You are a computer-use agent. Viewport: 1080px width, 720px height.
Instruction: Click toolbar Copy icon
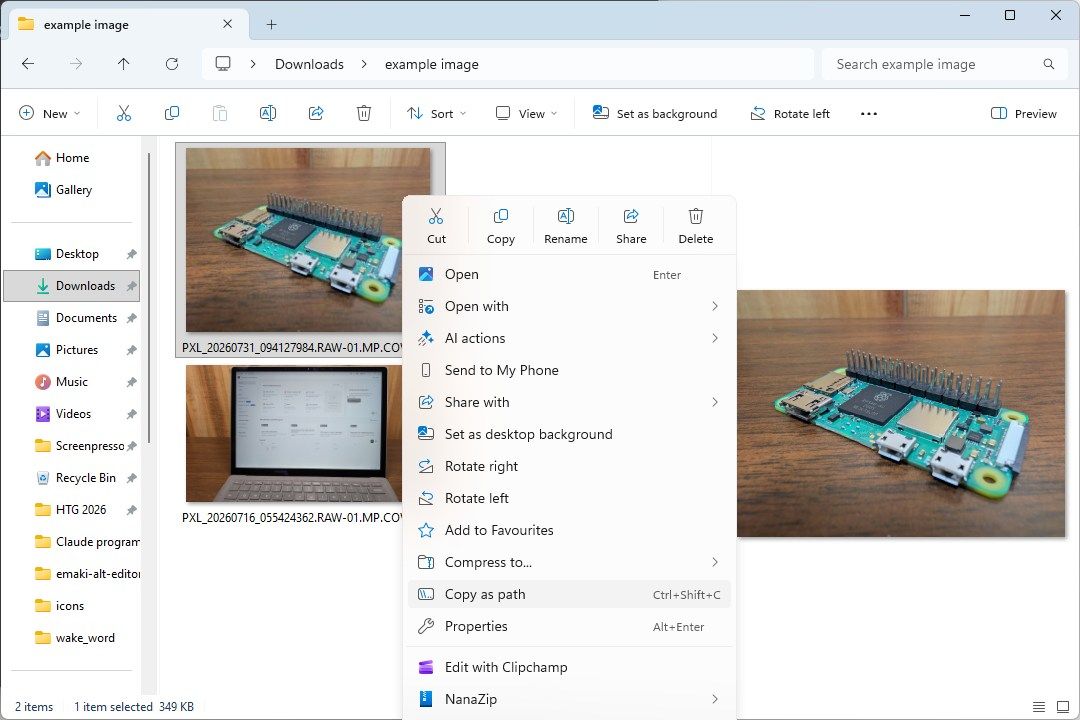[172, 113]
